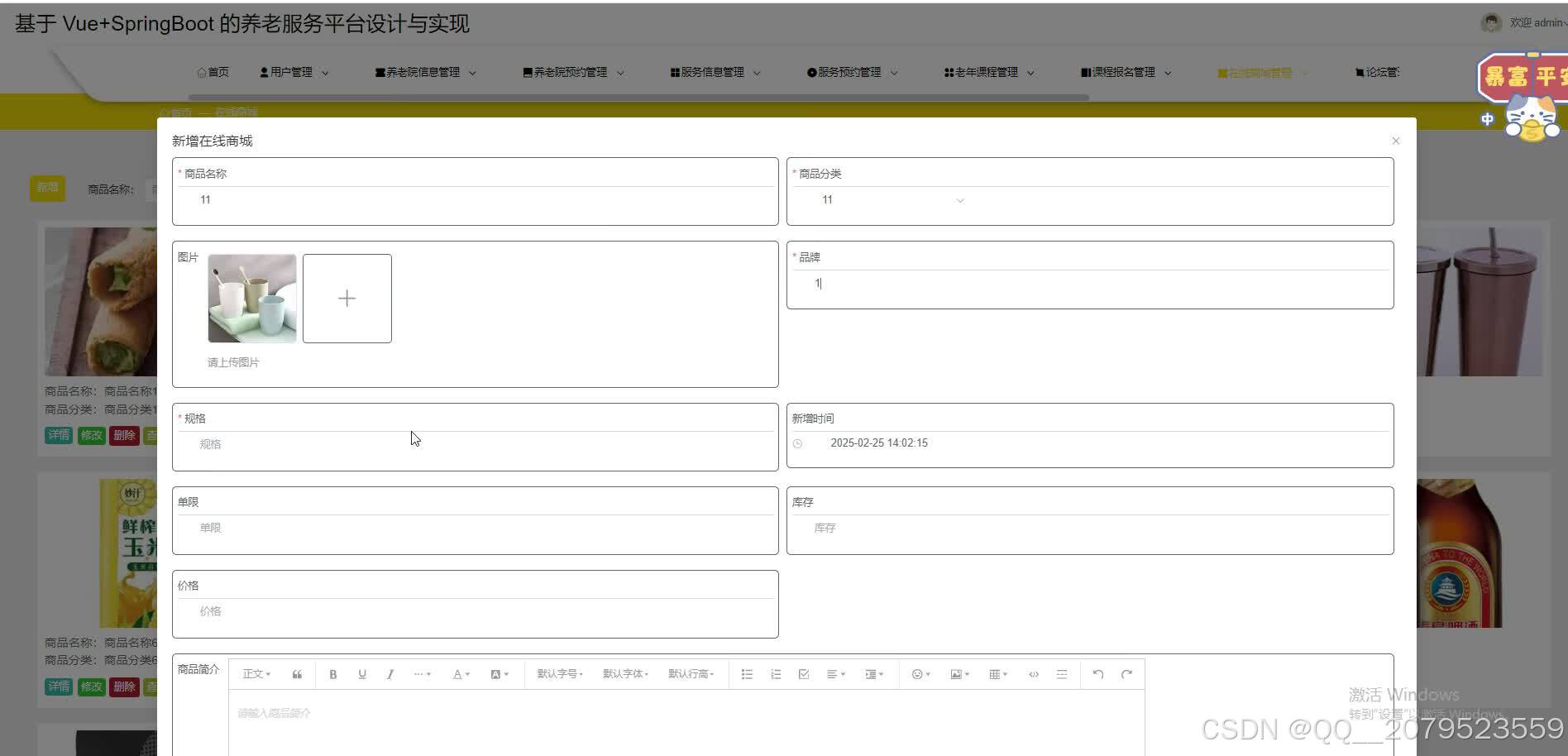
Task: Click into the 商品简介 editor text area
Action: click(x=686, y=724)
